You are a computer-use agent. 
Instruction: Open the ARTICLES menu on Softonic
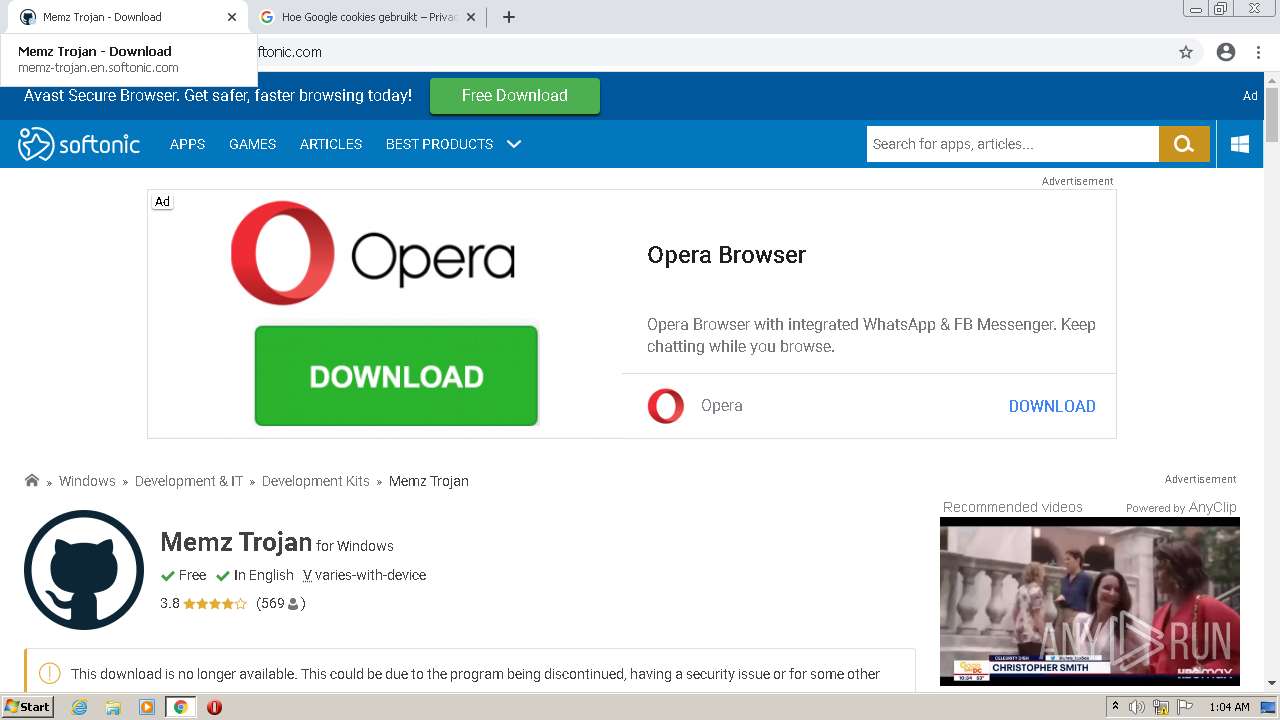click(x=331, y=144)
